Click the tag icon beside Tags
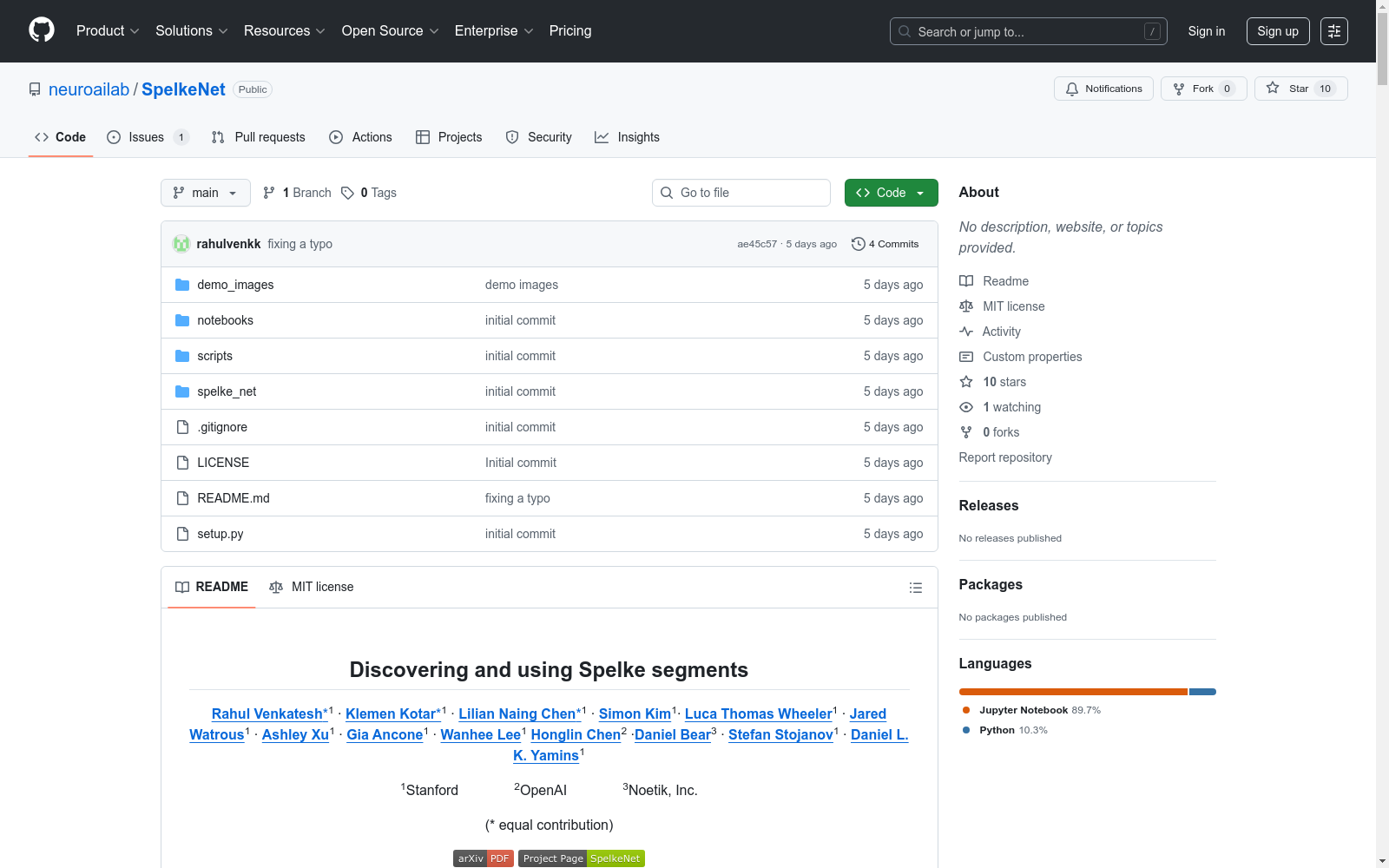 pos(347,193)
